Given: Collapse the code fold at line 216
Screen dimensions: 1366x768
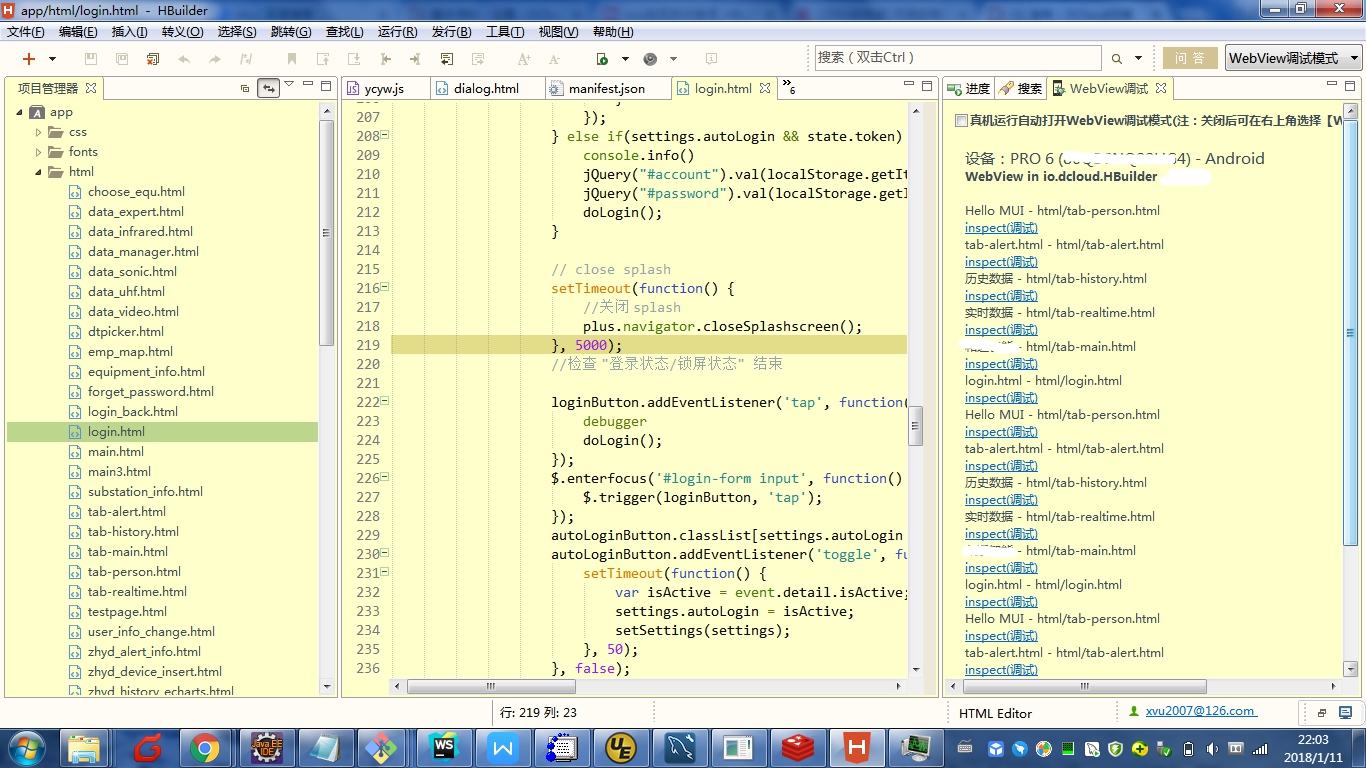Looking at the screenshot, I should (385, 288).
